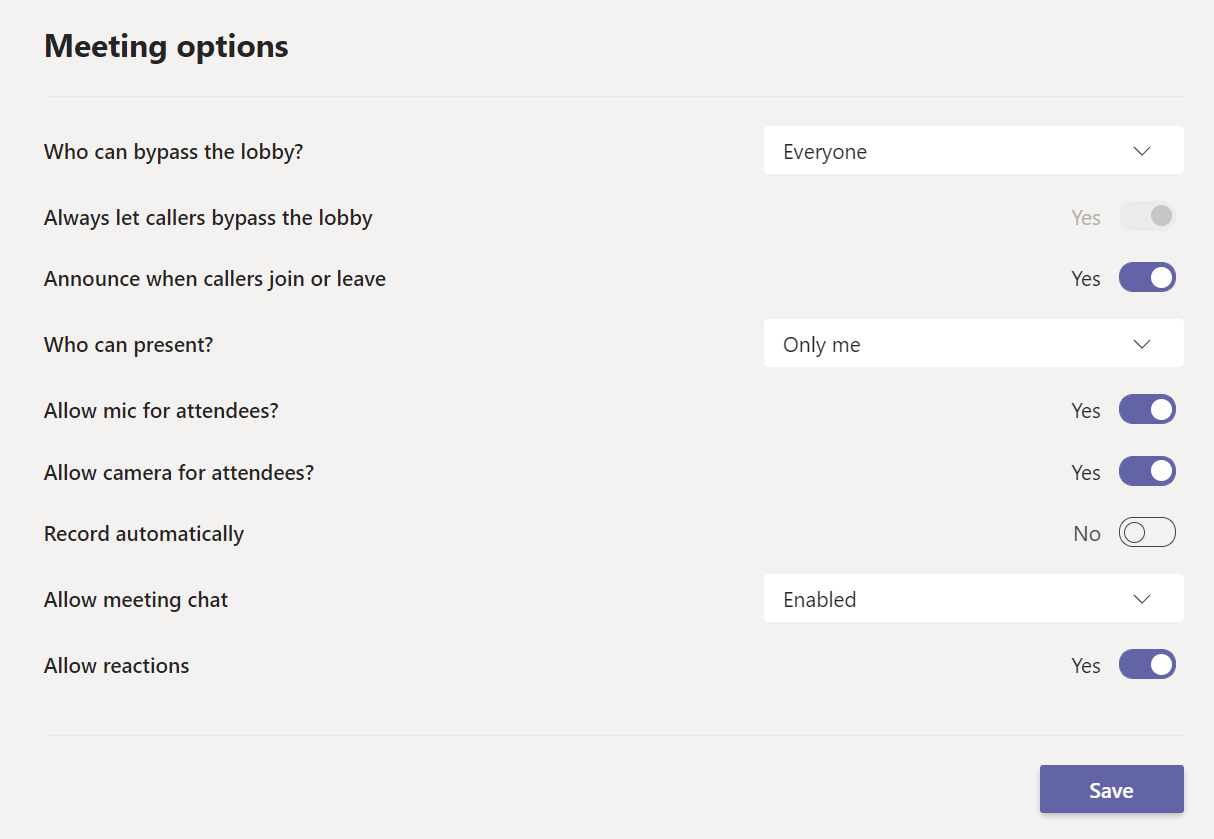
Task: Click the 'Meeting options' heading
Action: [165, 45]
